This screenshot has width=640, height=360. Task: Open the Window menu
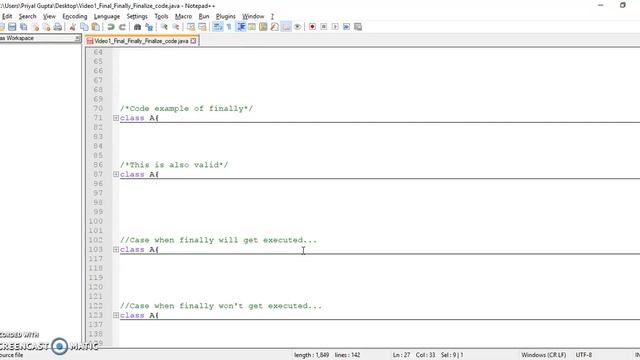[x=253, y=16]
